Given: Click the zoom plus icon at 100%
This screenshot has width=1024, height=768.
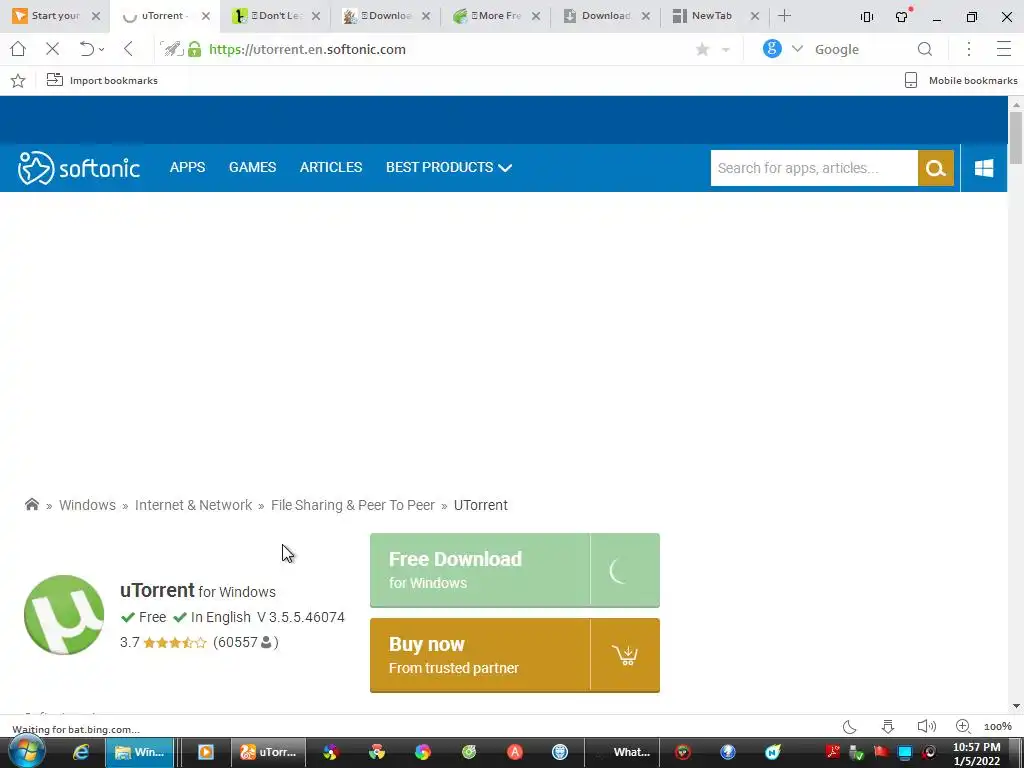Looking at the screenshot, I should (x=963, y=726).
